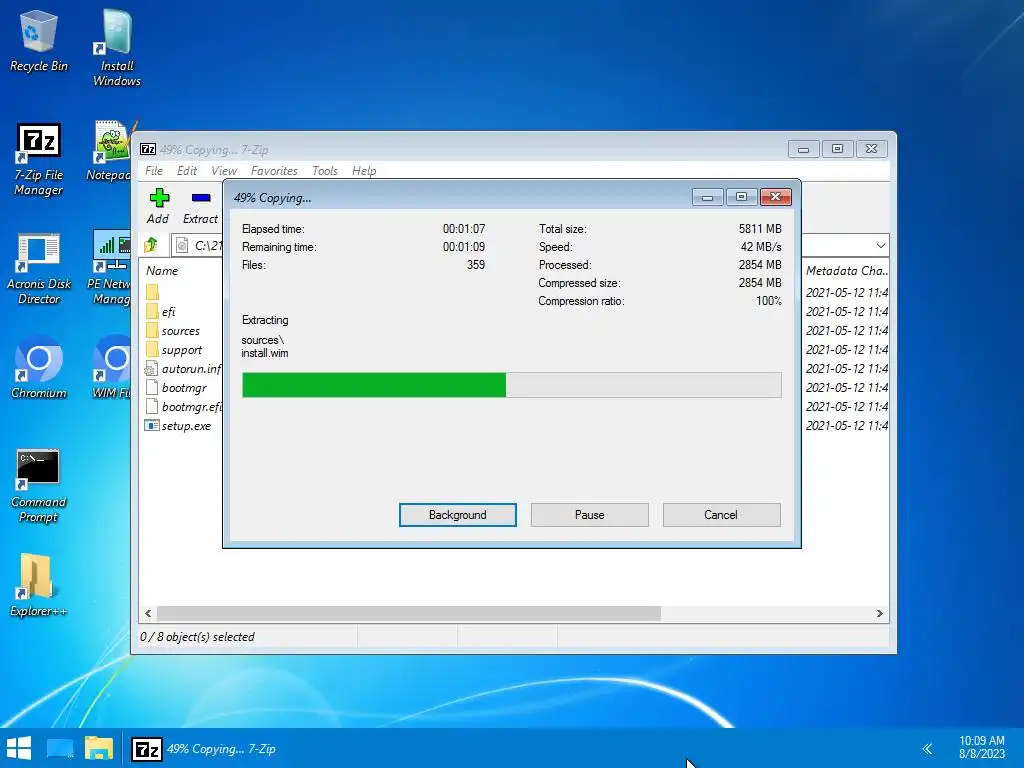Pause the copying operation

point(590,515)
